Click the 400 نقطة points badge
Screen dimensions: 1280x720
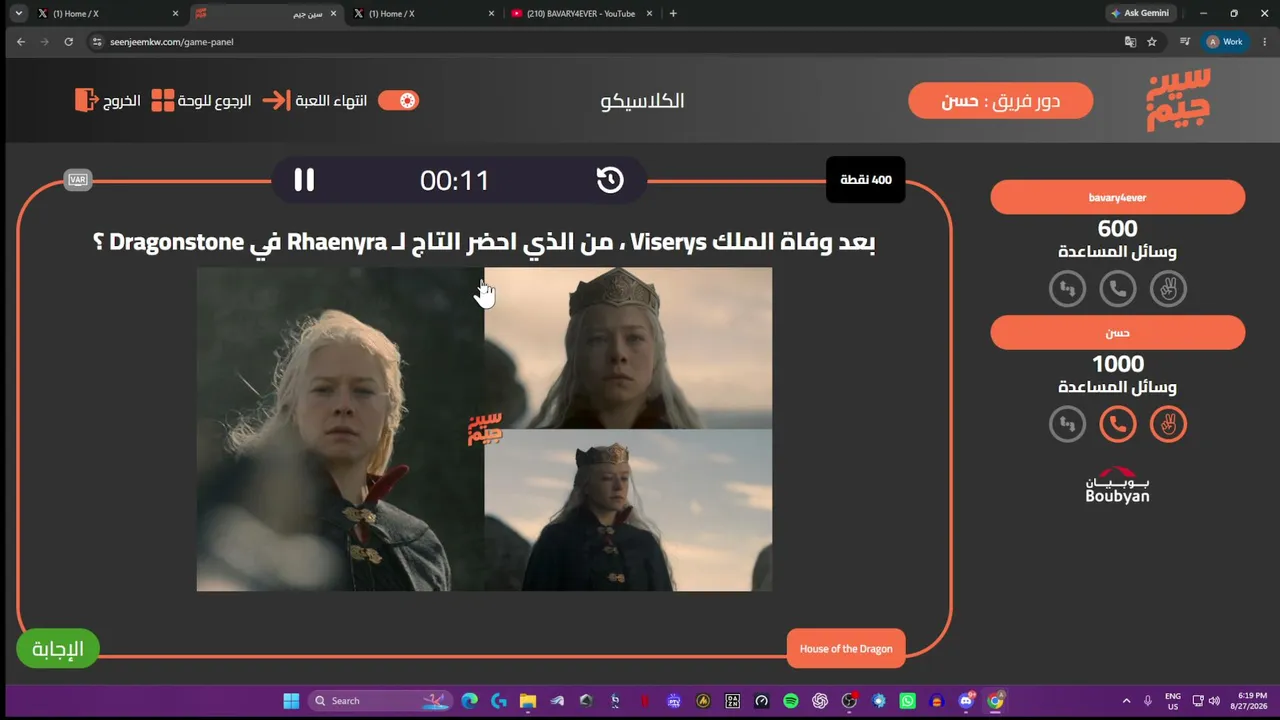pos(866,180)
